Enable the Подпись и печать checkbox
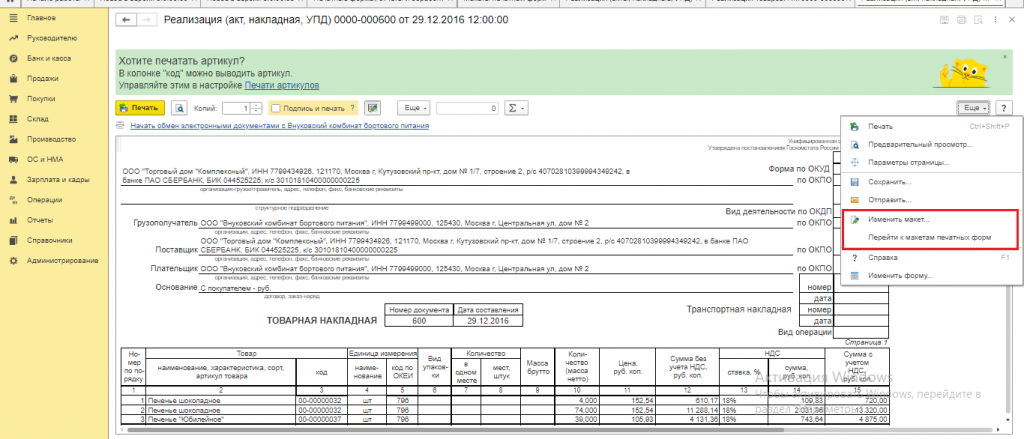1024x439 pixels. point(276,108)
